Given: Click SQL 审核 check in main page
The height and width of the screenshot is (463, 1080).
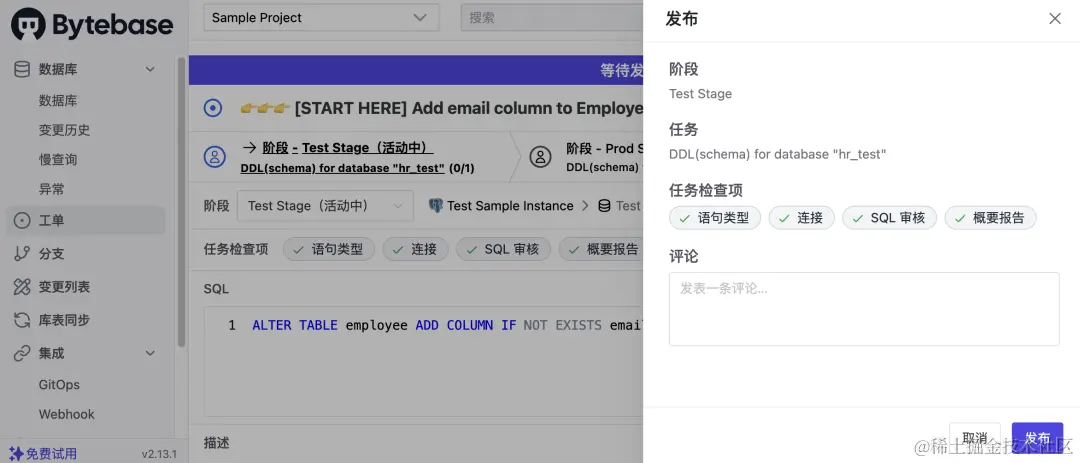Looking at the screenshot, I should click(x=503, y=249).
